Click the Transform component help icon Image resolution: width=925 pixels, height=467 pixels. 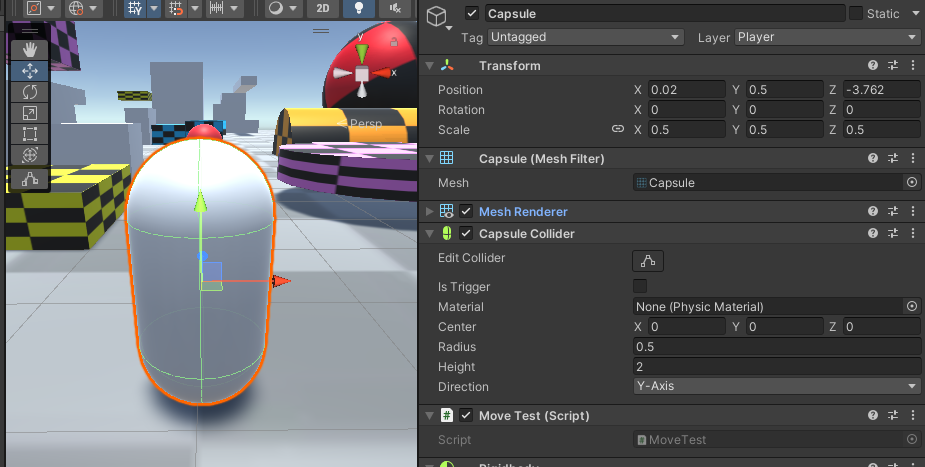tap(873, 65)
